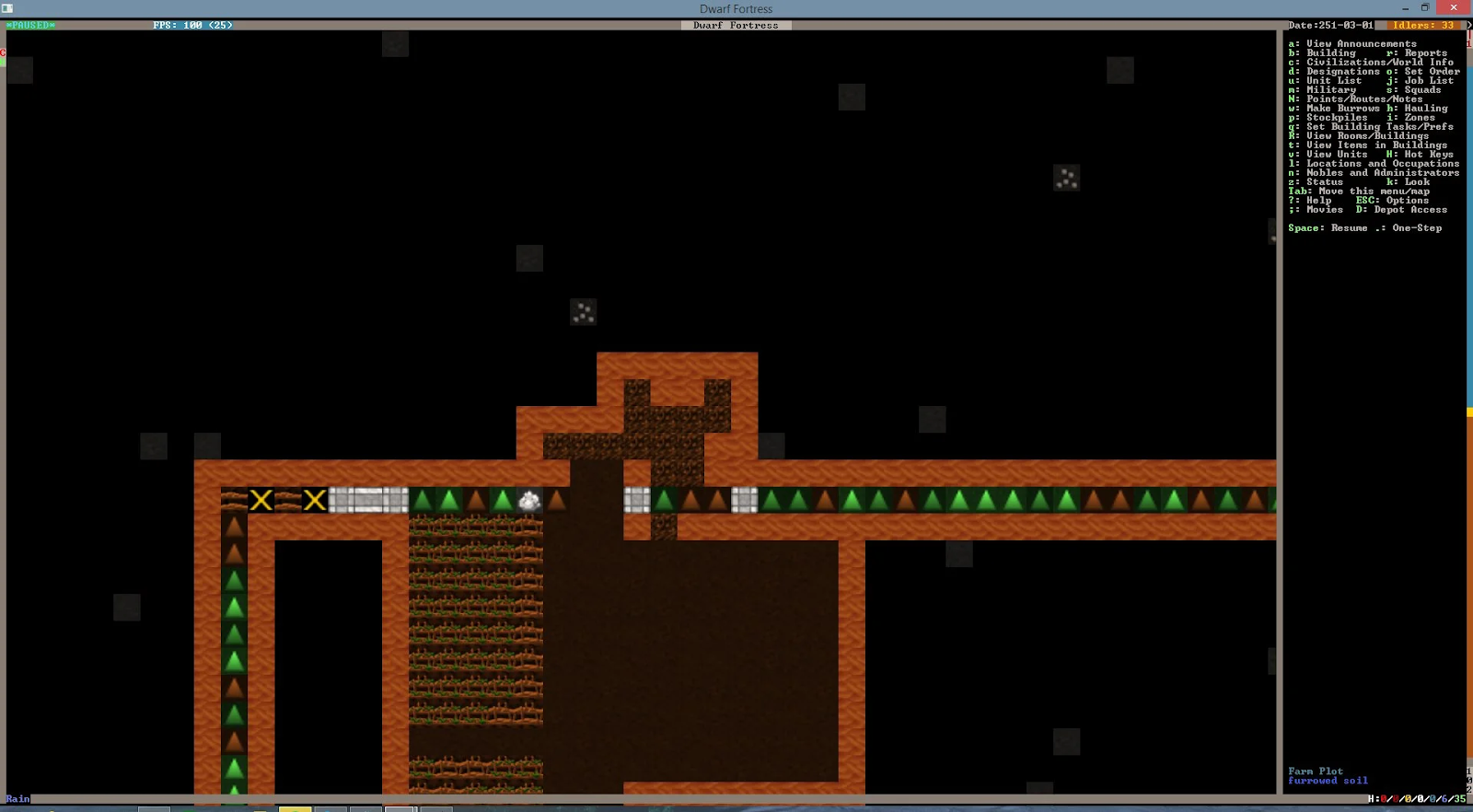The height and width of the screenshot is (812, 1473).
Task: Click the Idlers: 33 indicator
Action: 1423,26
